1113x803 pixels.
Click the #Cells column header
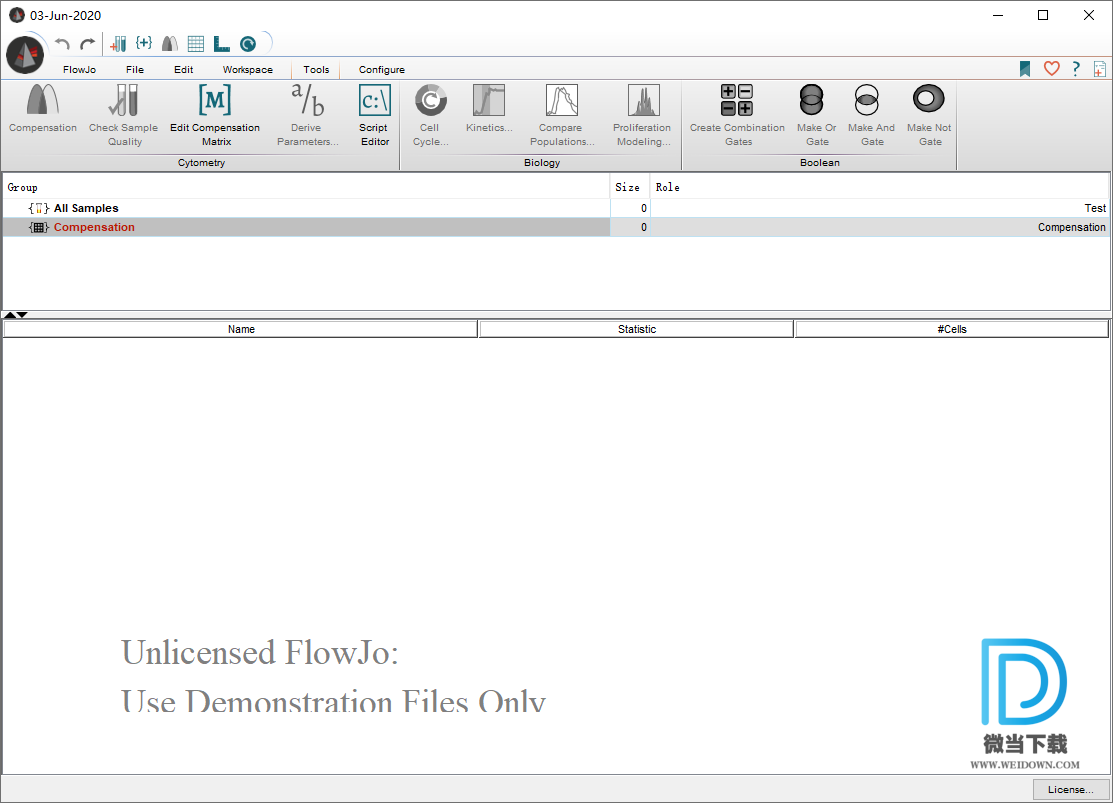[x=951, y=329]
